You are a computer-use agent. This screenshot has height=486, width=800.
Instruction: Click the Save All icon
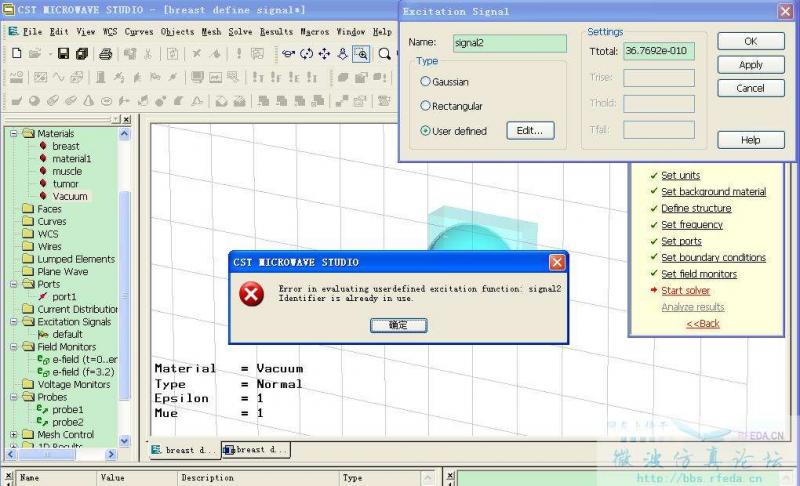(82, 53)
